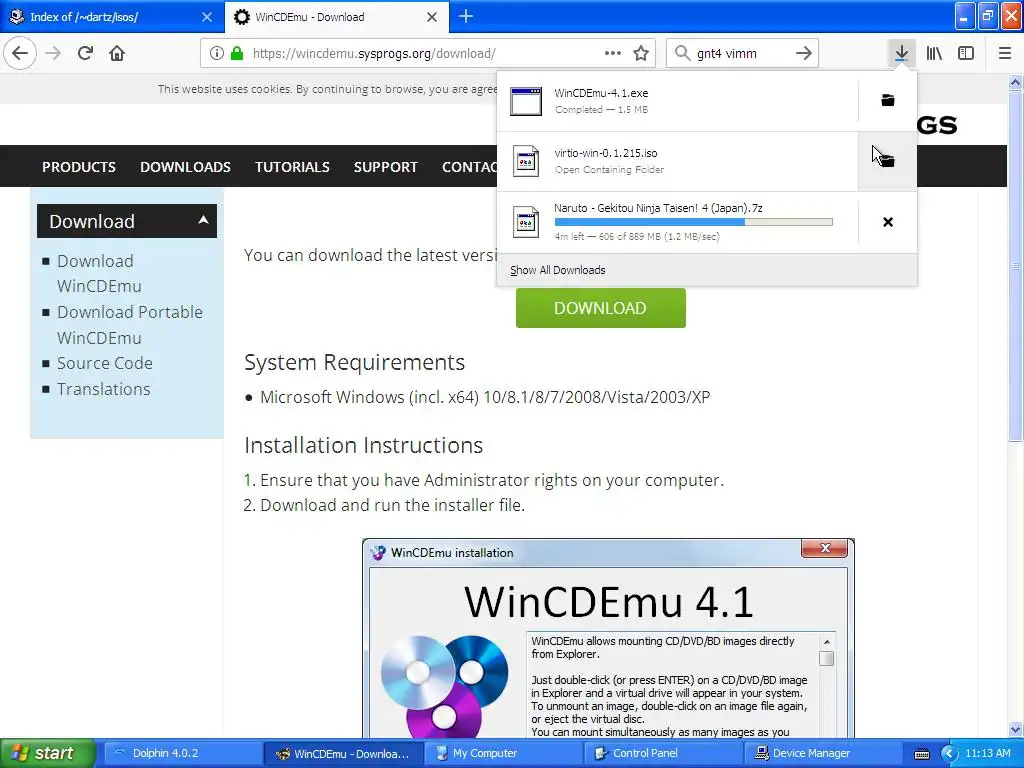Open containing folder for WinCDEmu-4.1.exe
The width and height of the screenshot is (1024, 768).
tap(888, 100)
